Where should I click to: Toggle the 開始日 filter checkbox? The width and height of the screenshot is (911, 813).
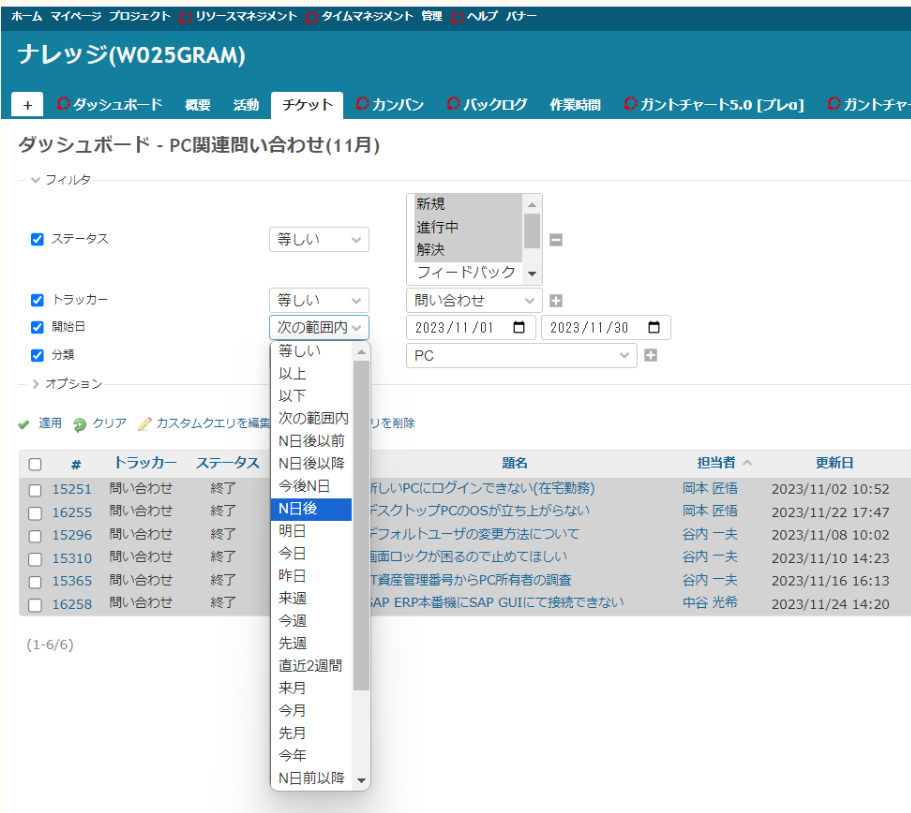pyautogui.click(x=38, y=327)
